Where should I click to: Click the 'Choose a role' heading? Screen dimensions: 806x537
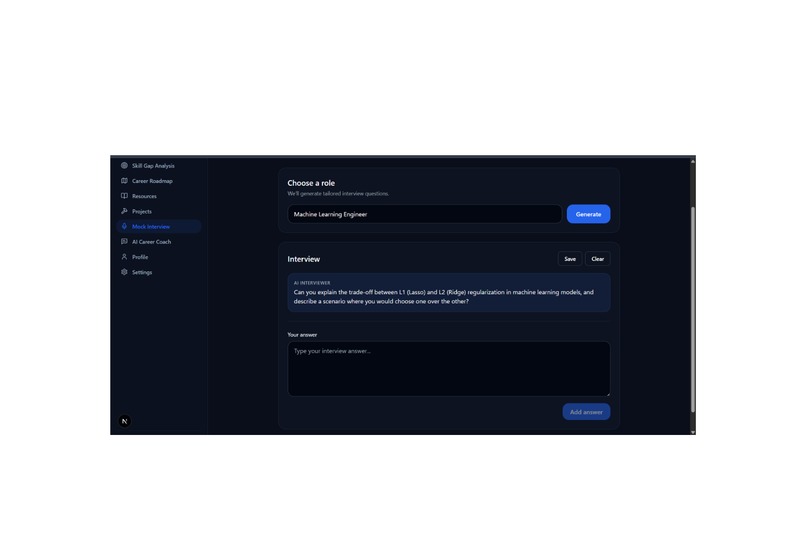(311, 183)
